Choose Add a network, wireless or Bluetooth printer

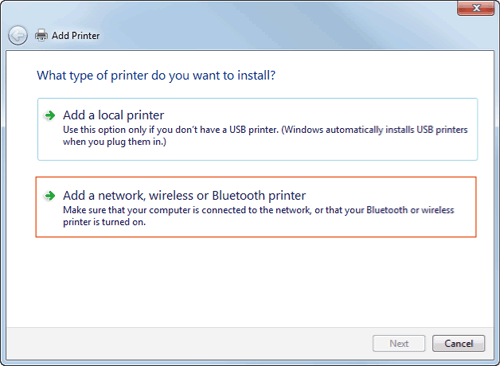tap(256, 207)
